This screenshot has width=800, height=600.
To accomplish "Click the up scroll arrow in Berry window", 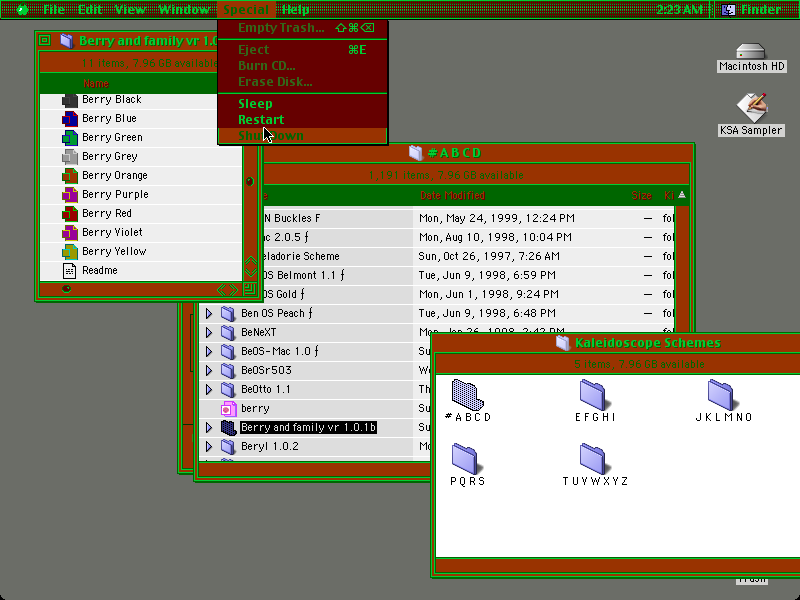I will [x=250, y=262].
